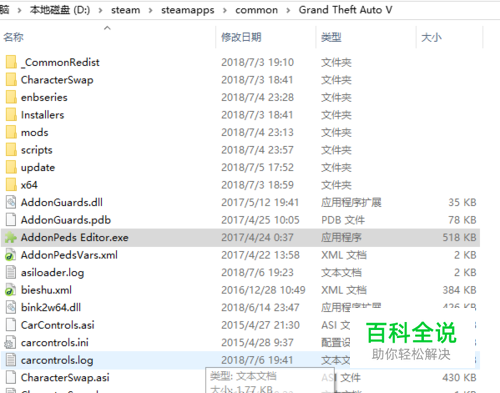Expand the chevron after steam breadcrumb

(150, 10)
